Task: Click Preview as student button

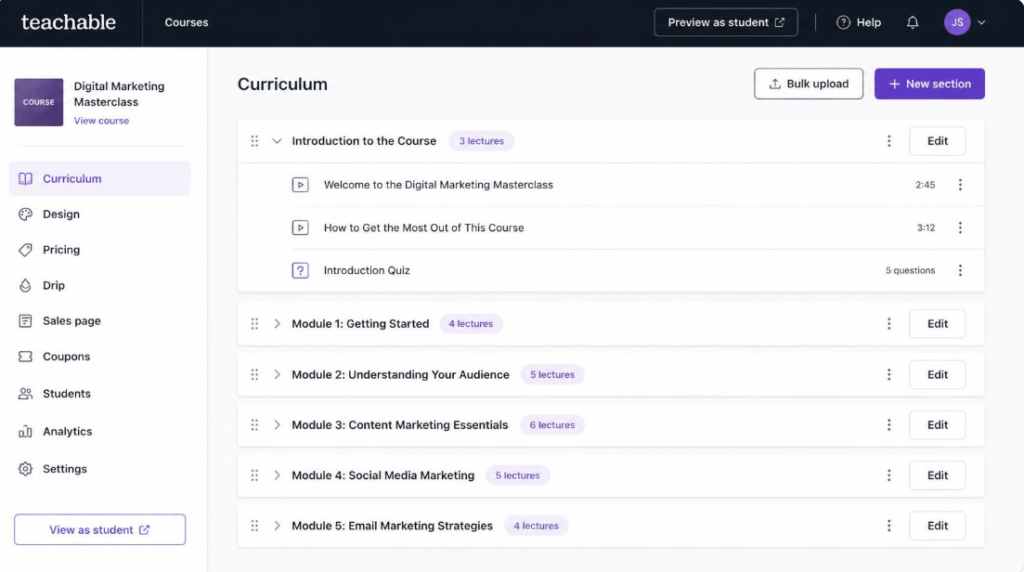Action: pos(726,22)
